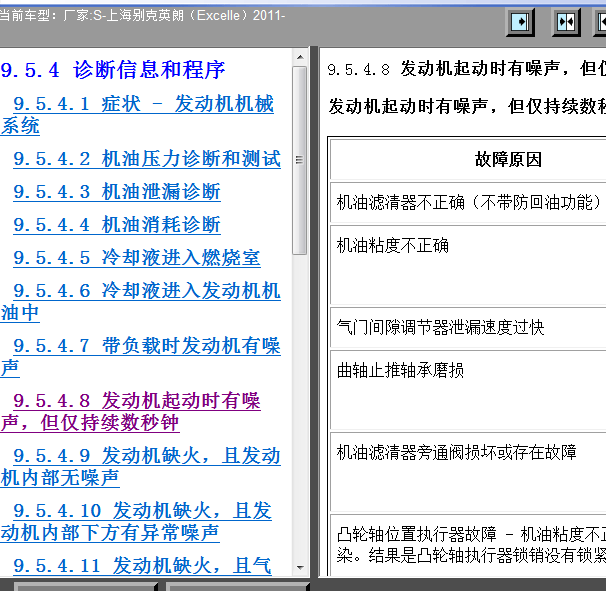The height and width of the screenshot is (591, 606).
Task: Open link 9.5.4.9 发动机缺火，且发动机内部无噪声
Action: (x=141, y=466)
